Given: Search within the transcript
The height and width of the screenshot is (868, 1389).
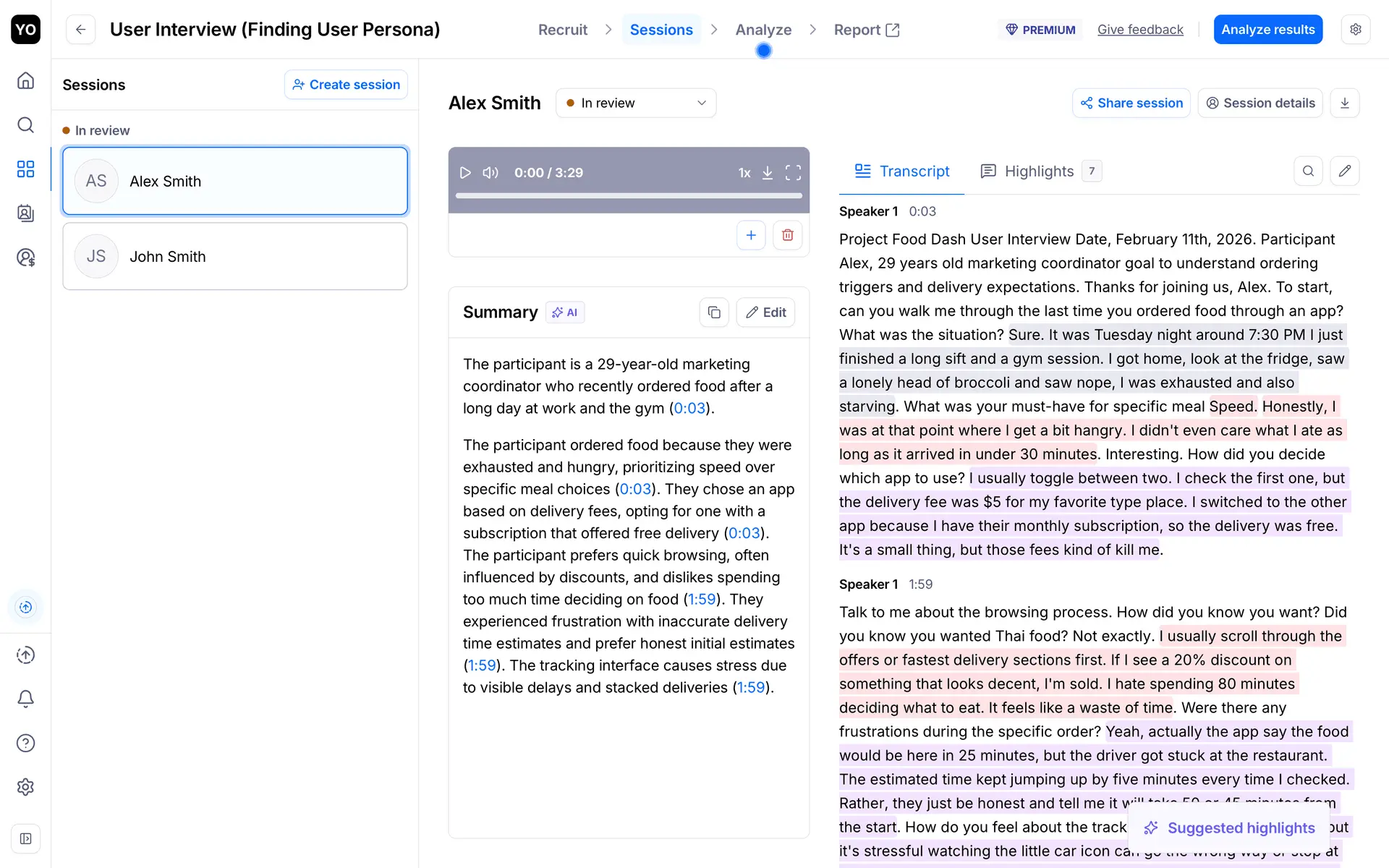Looking at the screenshot, I should 1308,171.
